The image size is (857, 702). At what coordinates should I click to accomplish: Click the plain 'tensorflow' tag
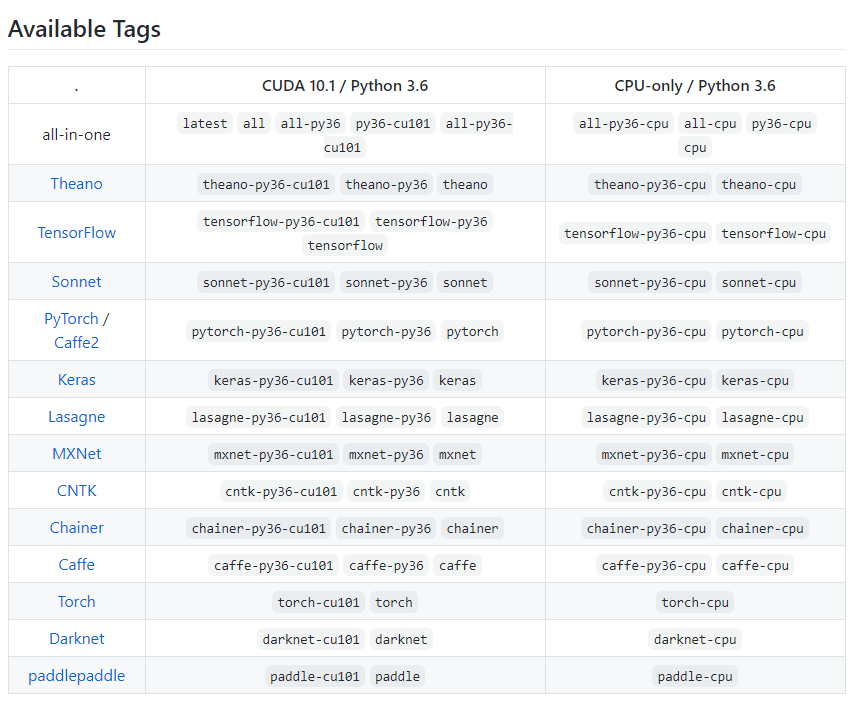(345, 245)
